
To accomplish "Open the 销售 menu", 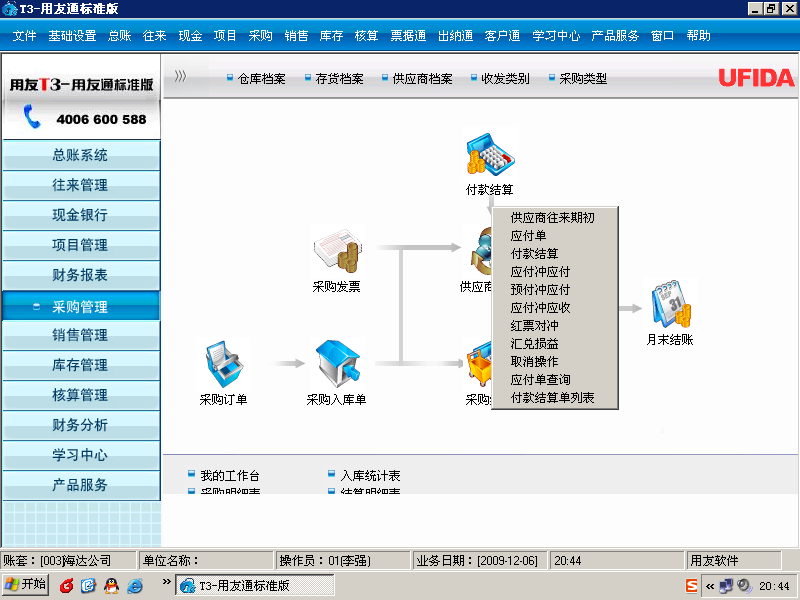I will point(296,36).
